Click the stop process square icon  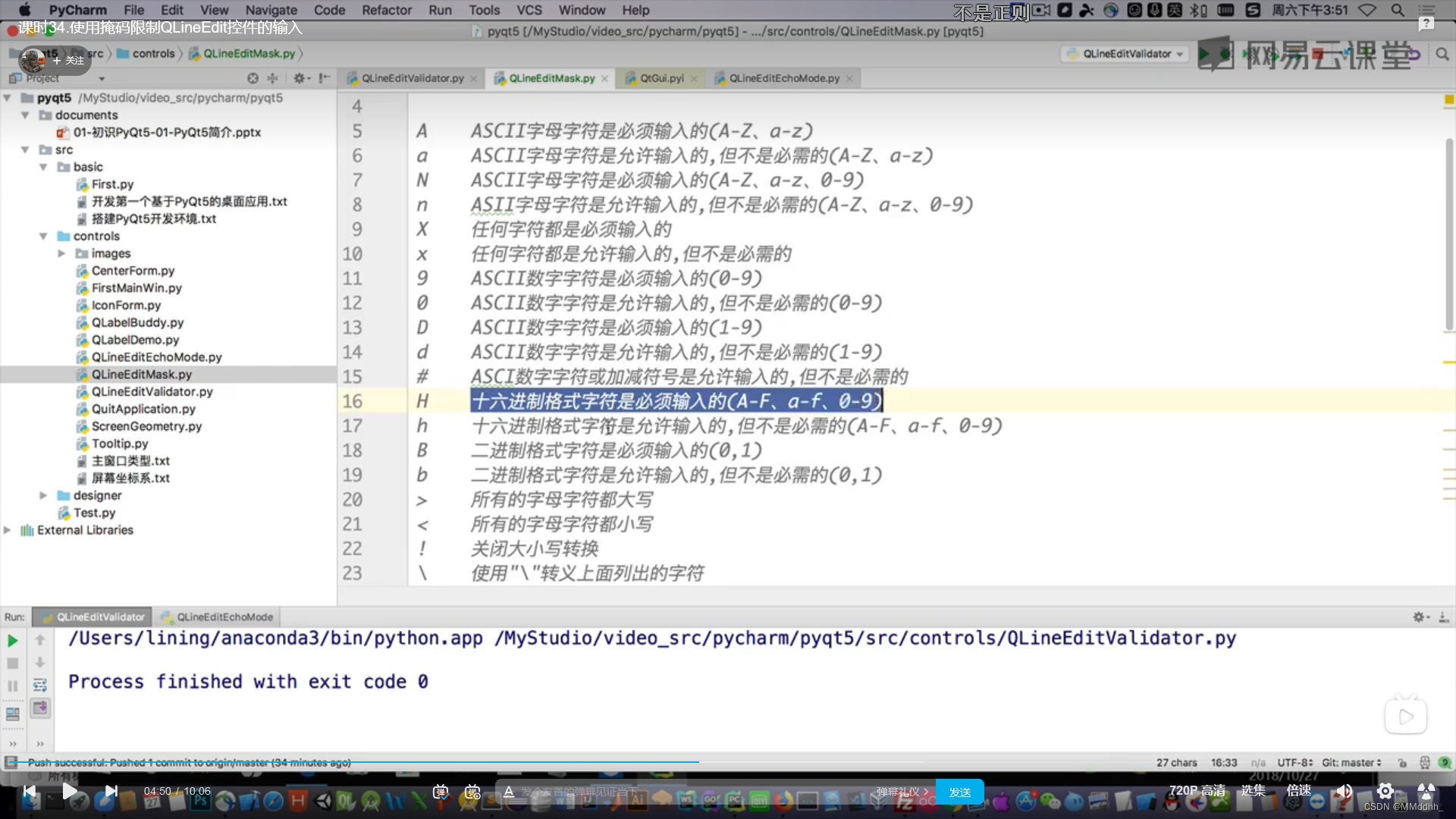tap(13, 664)
